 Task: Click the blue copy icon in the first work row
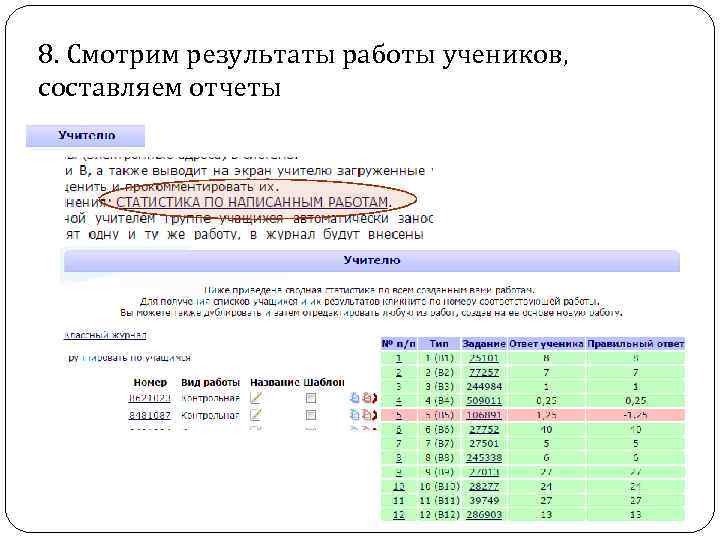[354, 398]
